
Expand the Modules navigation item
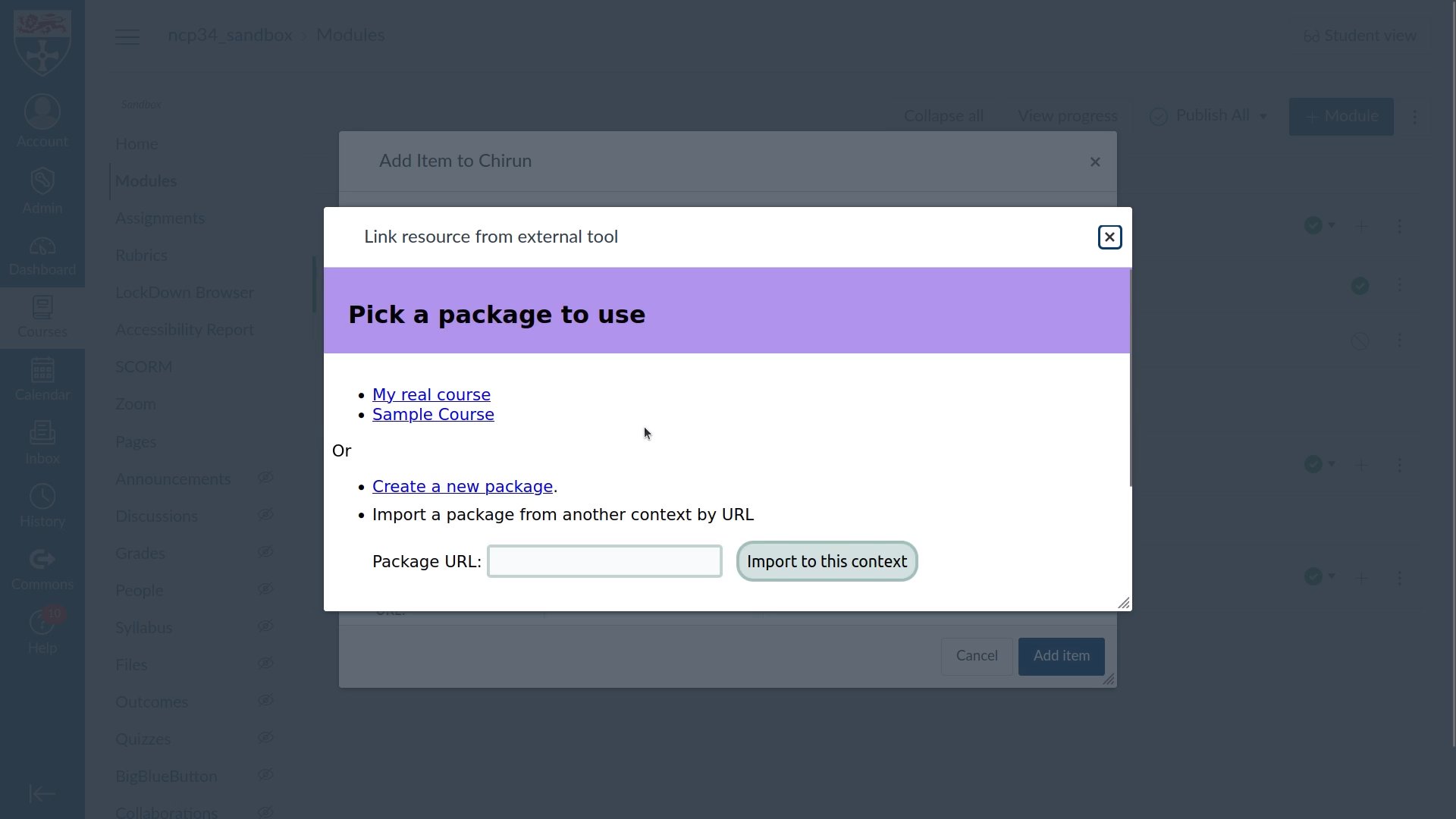145,180
